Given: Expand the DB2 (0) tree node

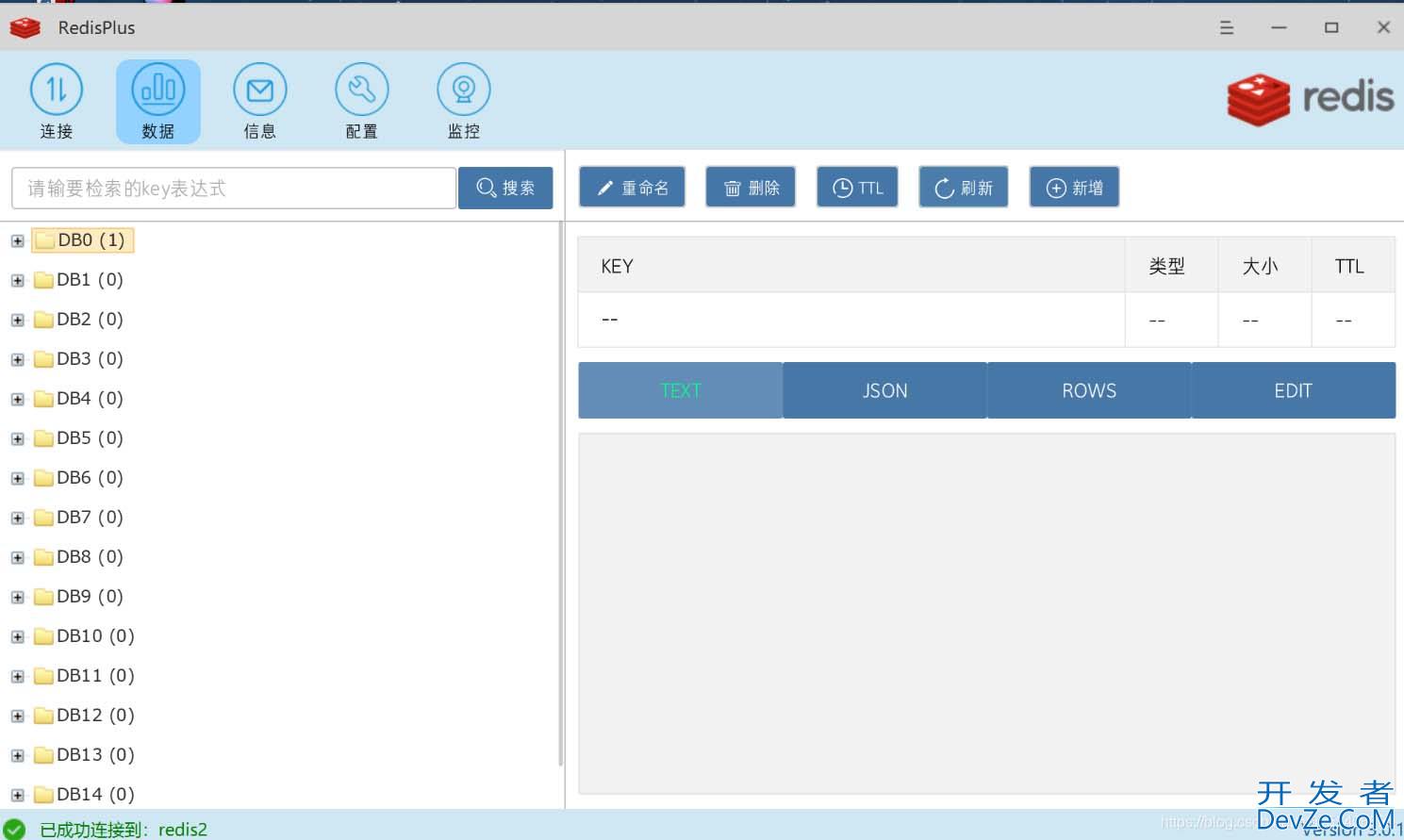Looking at the screenshot, I should [x=17, y=321].
